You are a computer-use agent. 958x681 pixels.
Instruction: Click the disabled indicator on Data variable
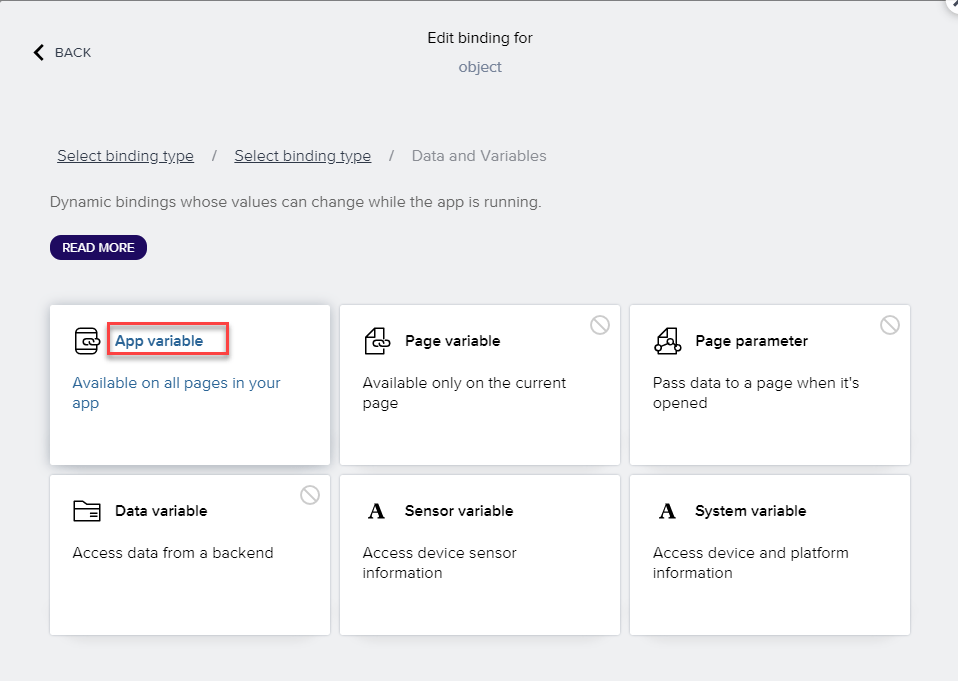310,495
